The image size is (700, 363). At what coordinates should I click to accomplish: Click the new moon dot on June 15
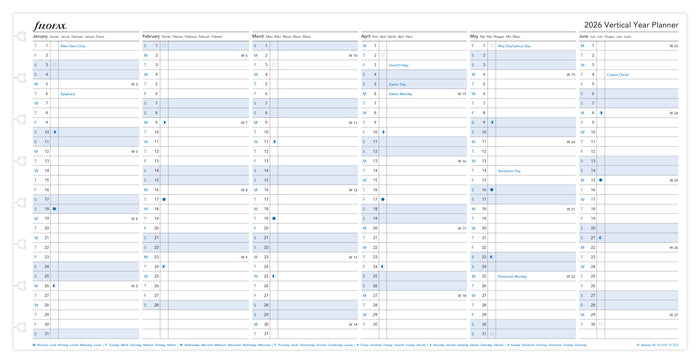coord(601,180)
